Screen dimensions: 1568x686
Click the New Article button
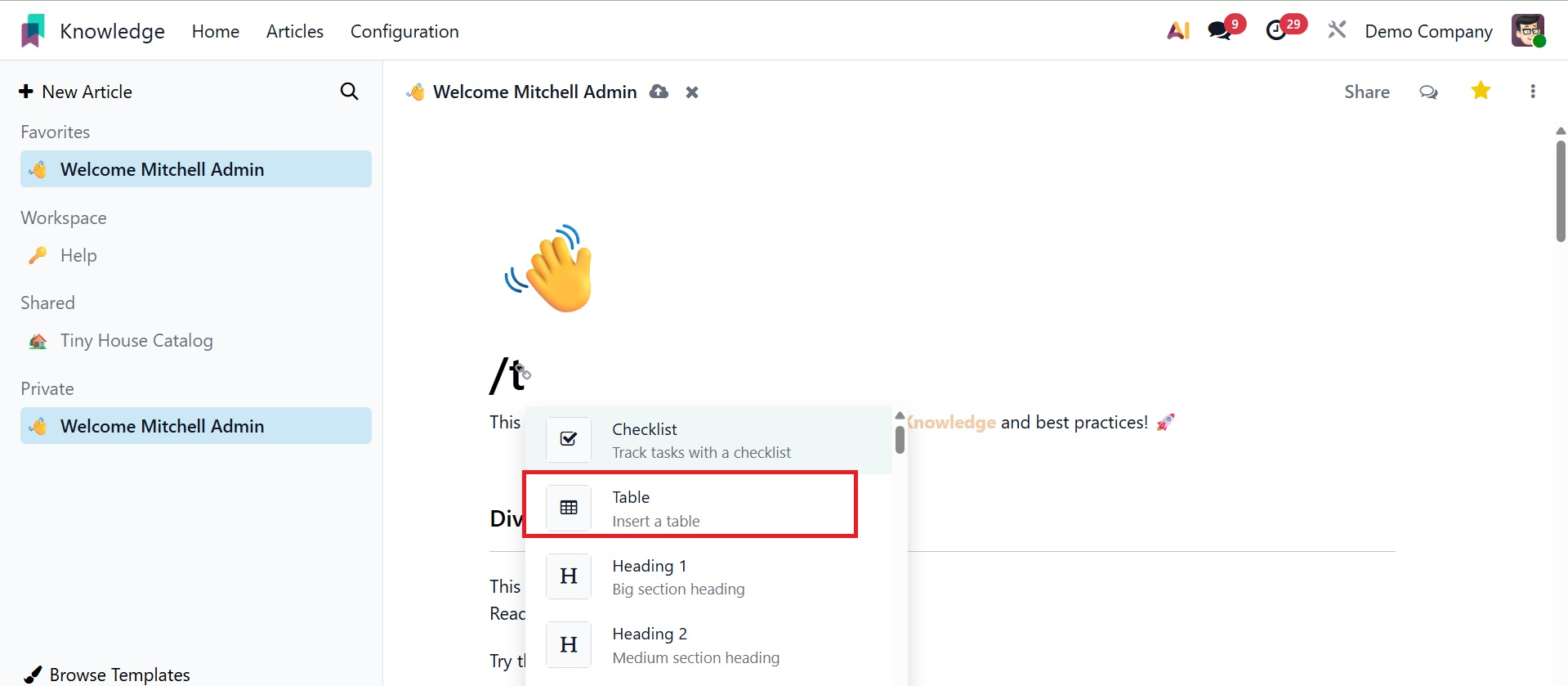click(76, 92)
